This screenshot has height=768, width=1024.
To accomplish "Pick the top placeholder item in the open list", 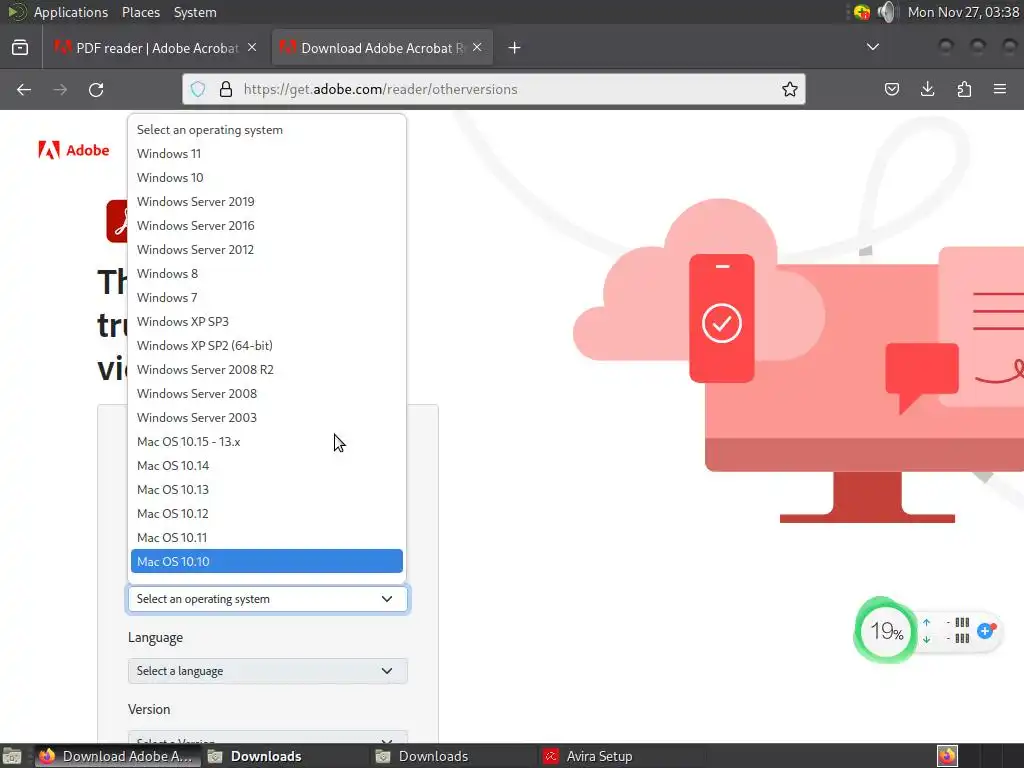I will pyautogui.click(x=266, y=129).
